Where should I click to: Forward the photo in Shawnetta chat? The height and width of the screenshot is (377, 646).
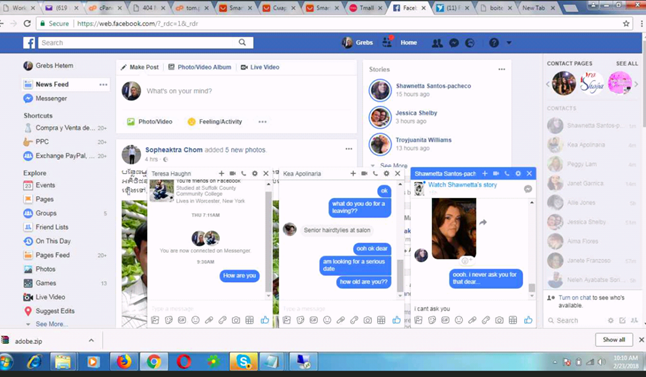[483, 222]
